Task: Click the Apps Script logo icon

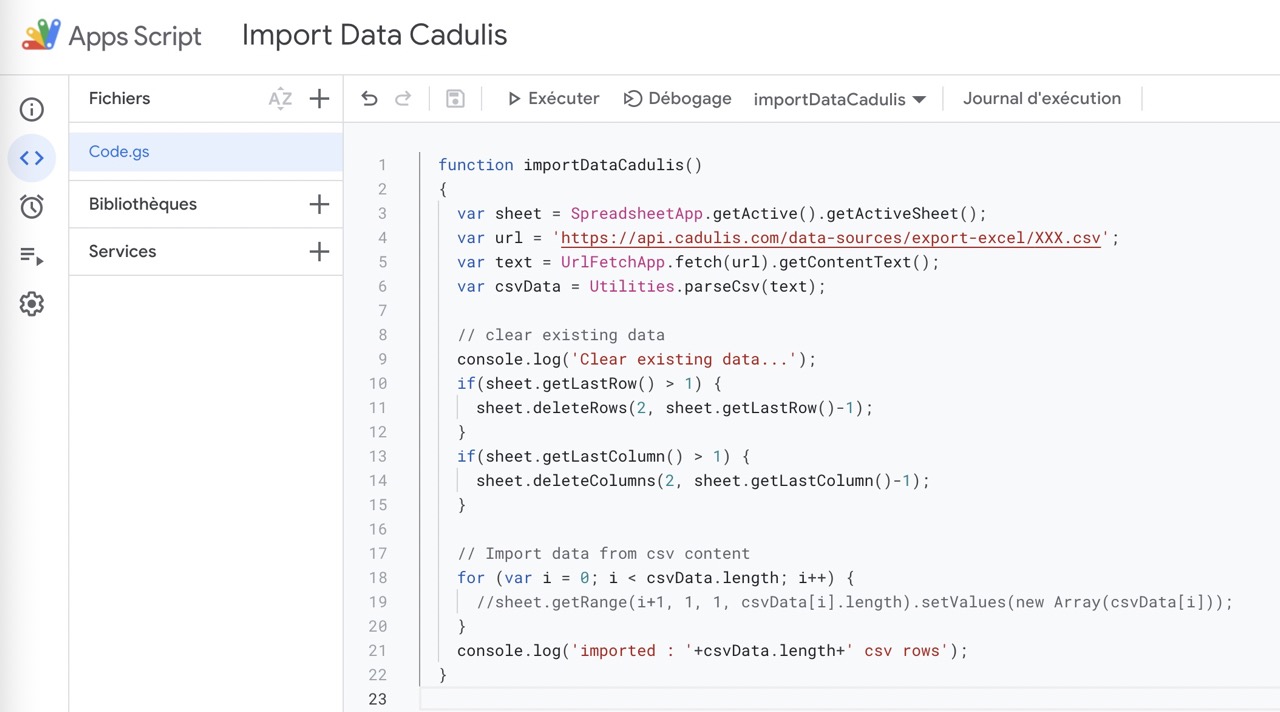Action: coord(41,35)
